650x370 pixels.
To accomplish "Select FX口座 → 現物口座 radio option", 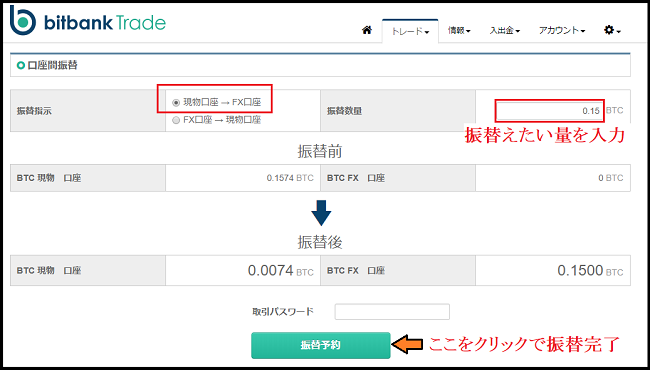I will pyautogui.click(x=176, y=121).
